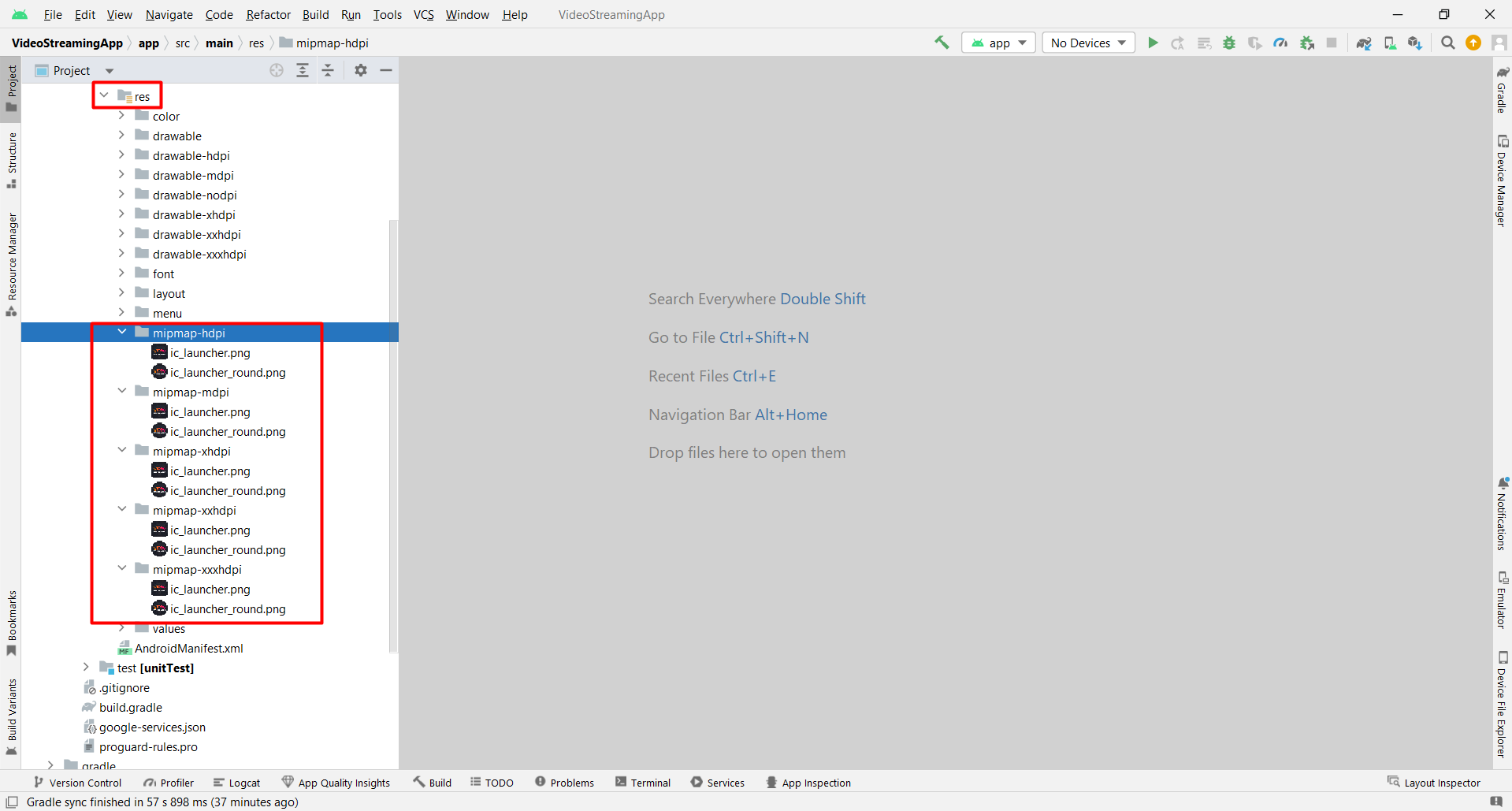The width and height of the screenshot is (1512, 811).
Task: Open the App Quality Insights tab
Action: click(x=336, y=783)
